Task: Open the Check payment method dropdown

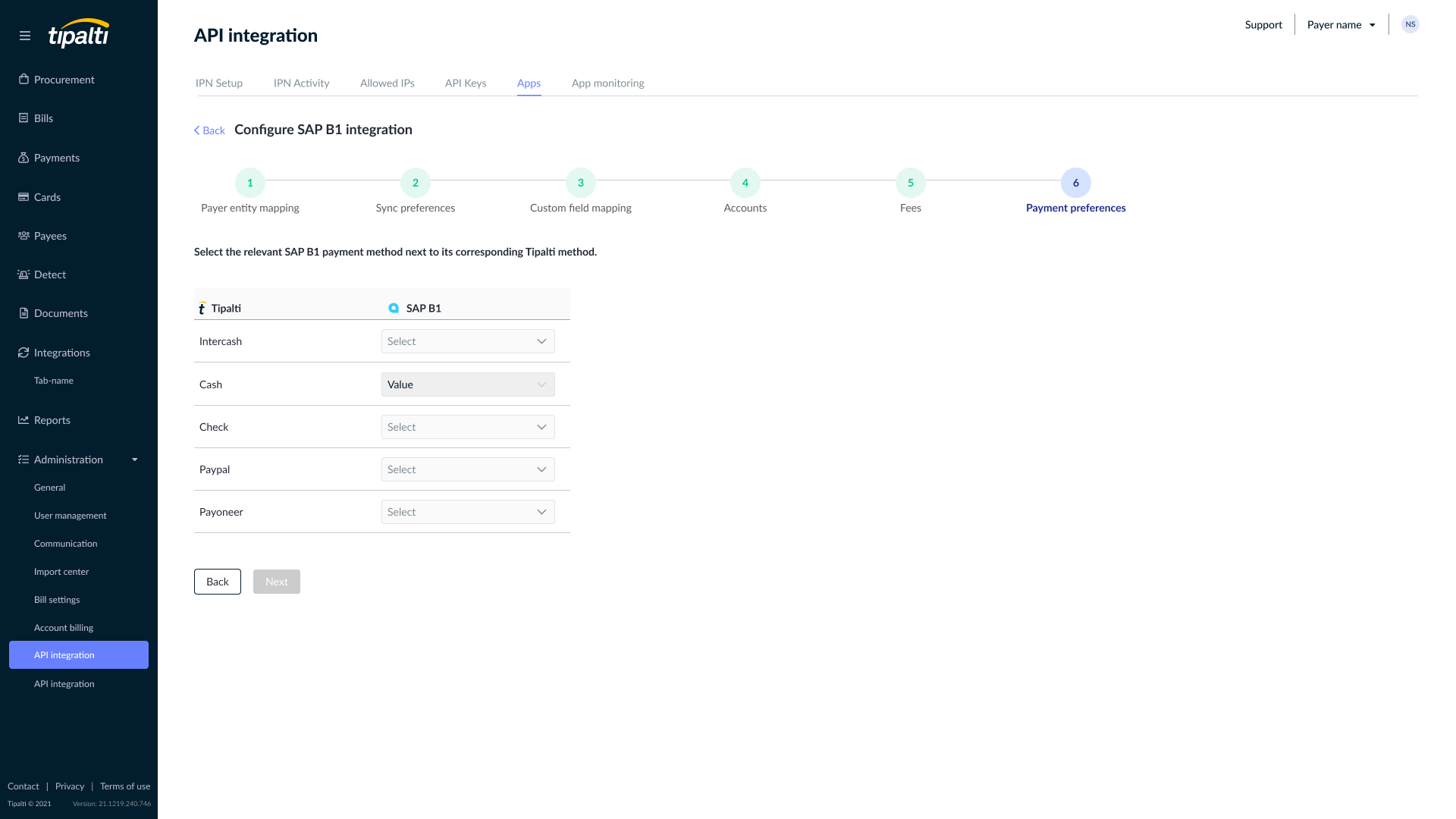Action: pyautogui.click(x=468, y=427)
